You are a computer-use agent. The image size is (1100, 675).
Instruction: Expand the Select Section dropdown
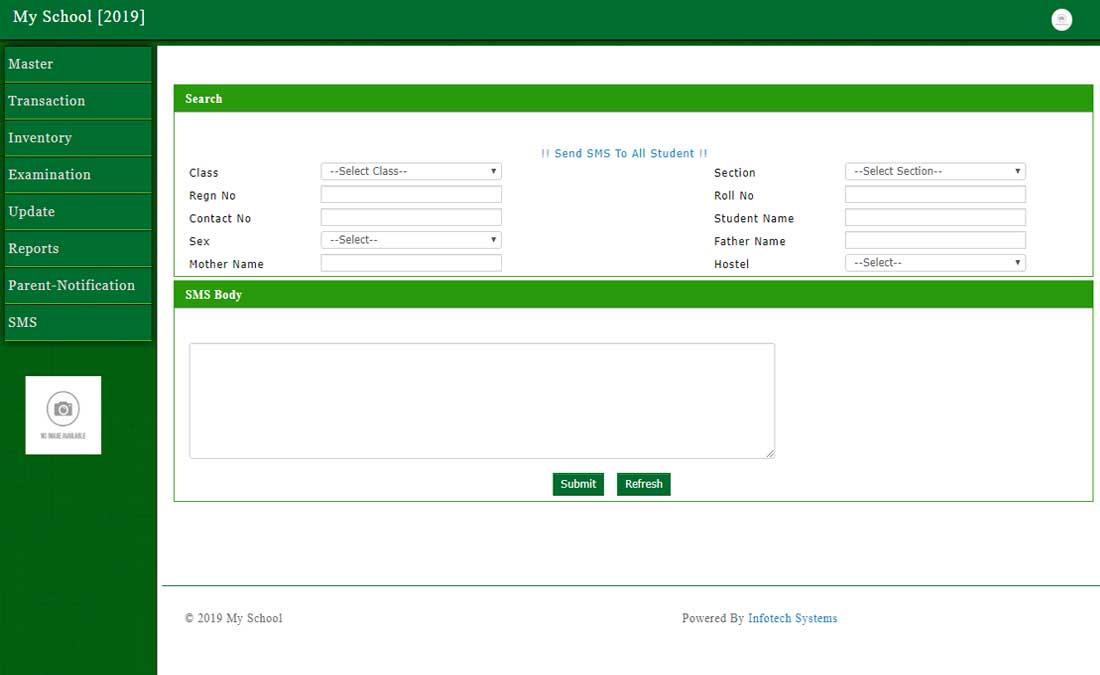tap(935, 172)
